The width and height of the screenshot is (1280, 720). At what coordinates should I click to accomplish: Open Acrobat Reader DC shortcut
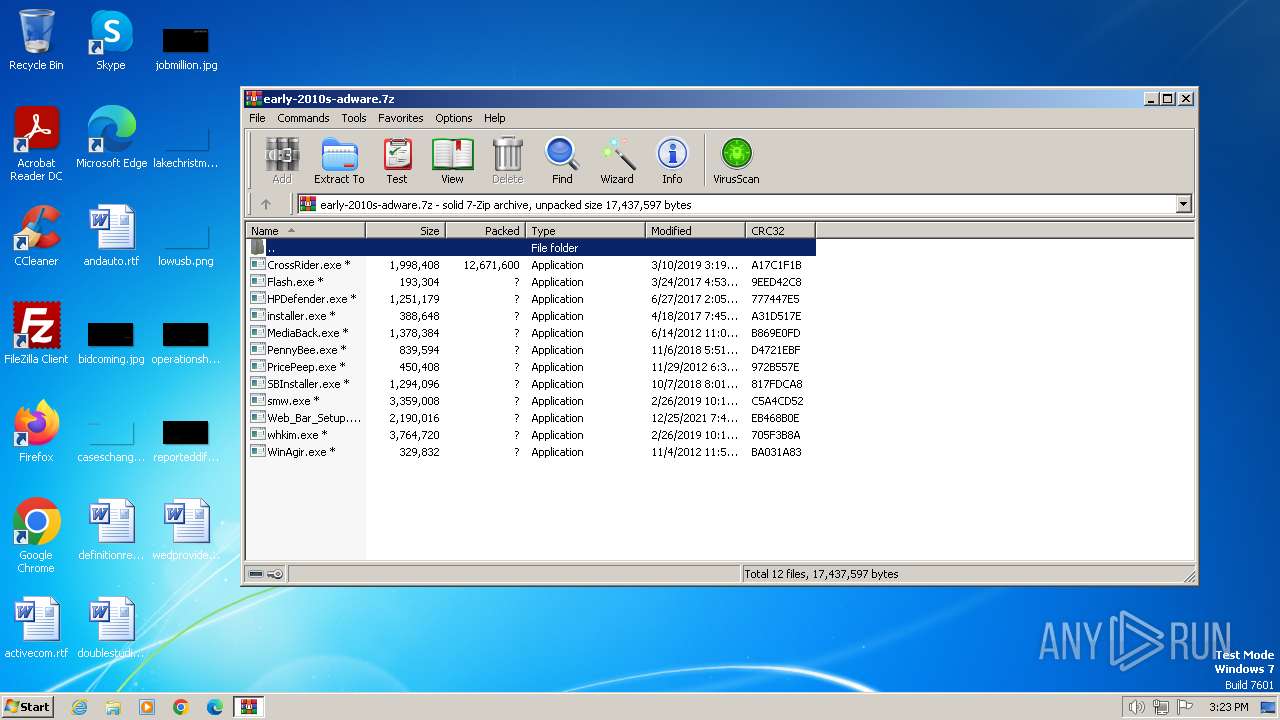click(36, 144)
